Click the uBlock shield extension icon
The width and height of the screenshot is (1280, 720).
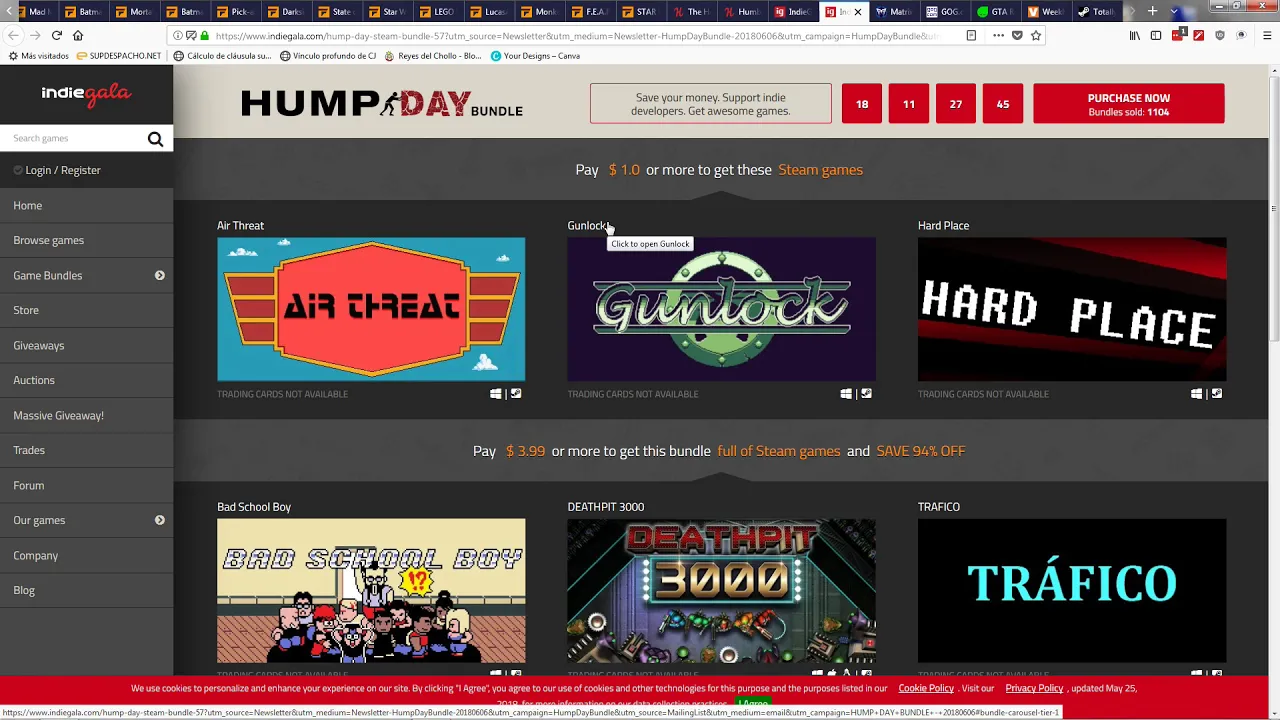point(1220,35)
